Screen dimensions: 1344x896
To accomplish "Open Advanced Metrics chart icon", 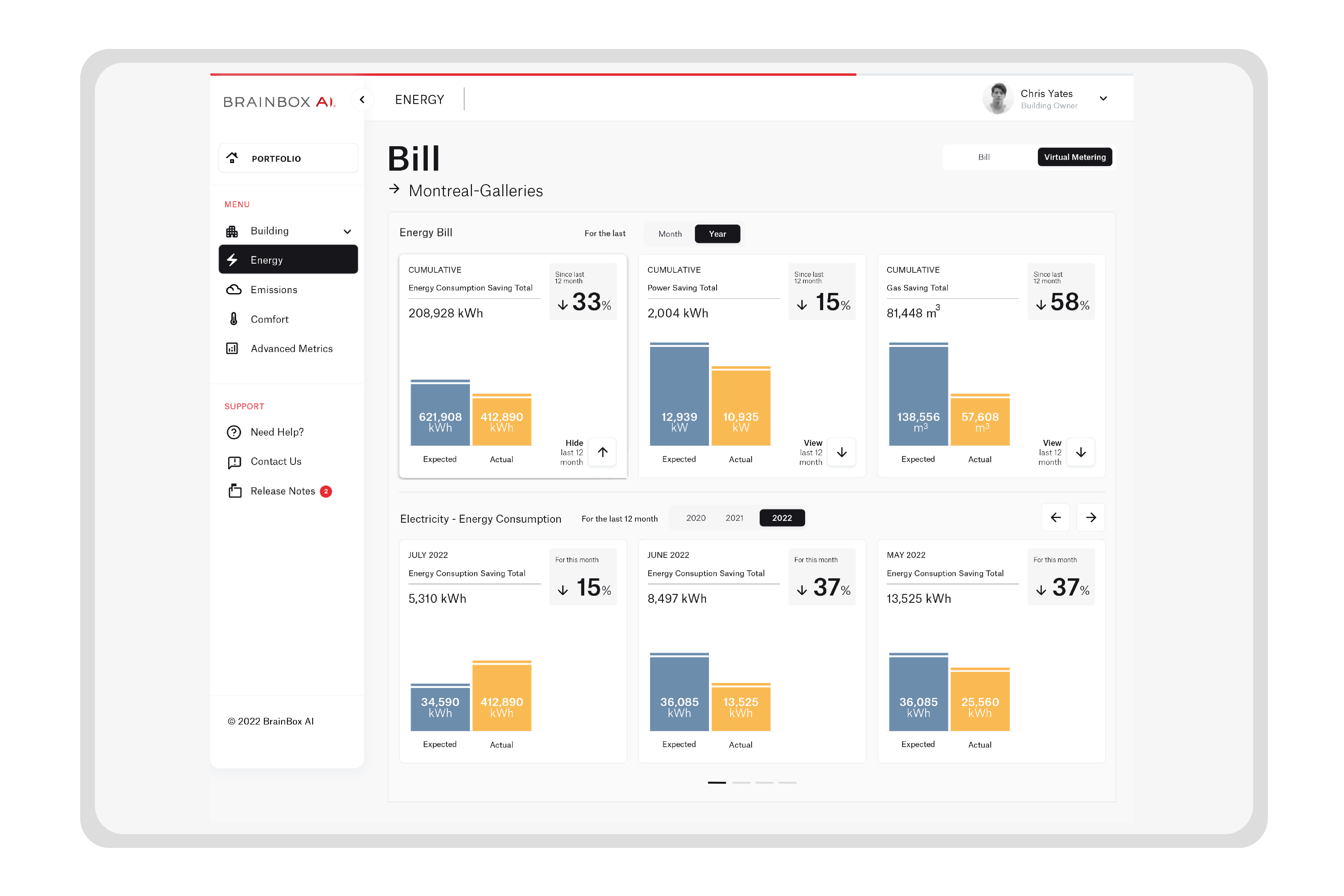I will pos(232,349).
